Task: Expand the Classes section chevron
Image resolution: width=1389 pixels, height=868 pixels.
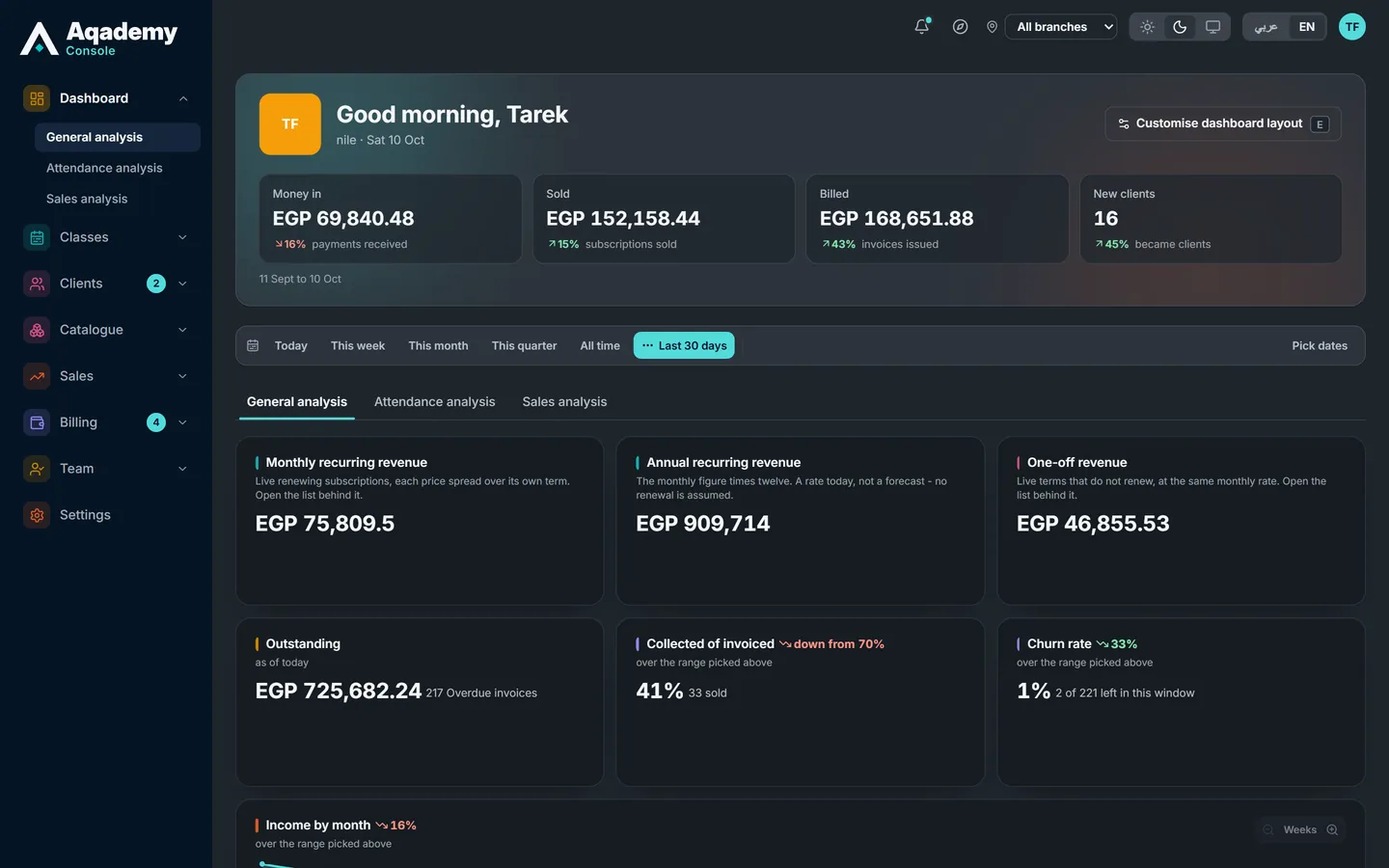Action: (x=182, y=237)
